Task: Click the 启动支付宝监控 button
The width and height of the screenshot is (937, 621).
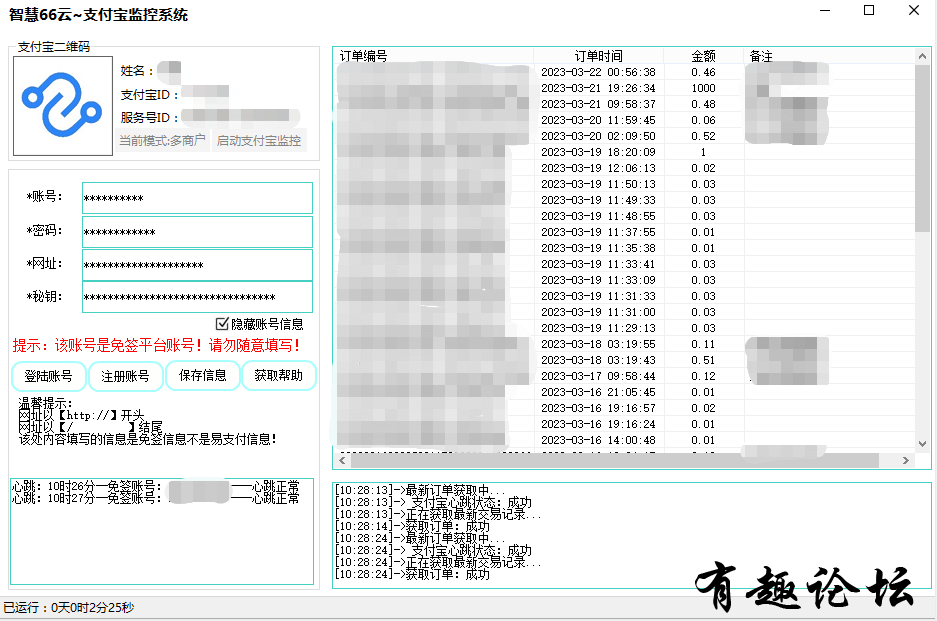Action: [x=259, y=140]
